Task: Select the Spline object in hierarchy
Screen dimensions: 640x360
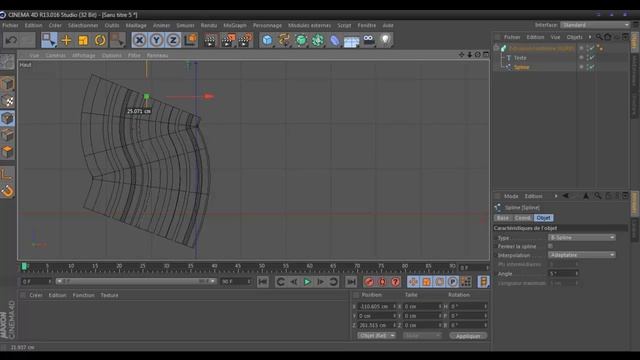Action: click(x=522, y=67)
